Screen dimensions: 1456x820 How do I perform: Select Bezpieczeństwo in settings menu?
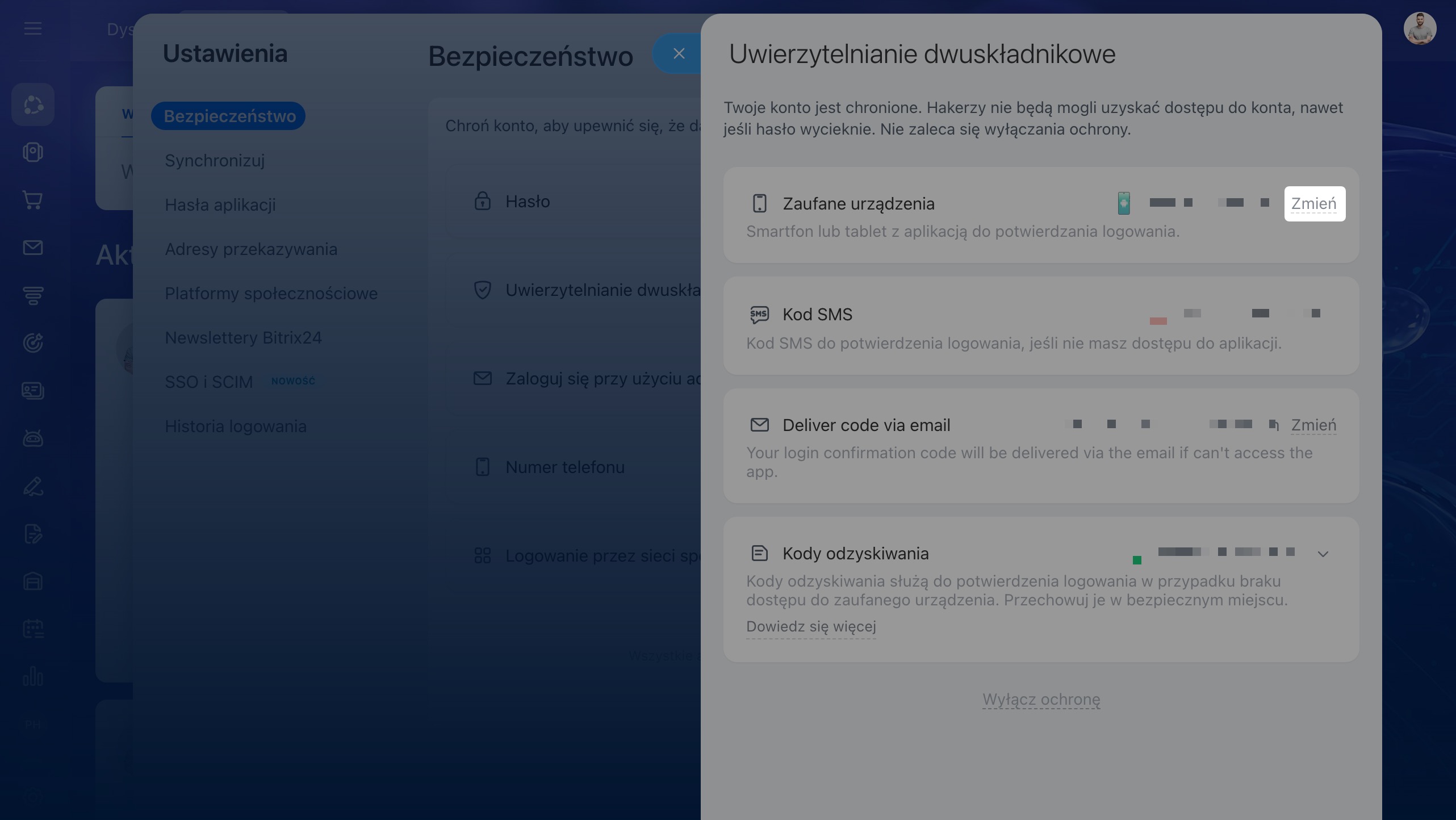click(228, 116)
